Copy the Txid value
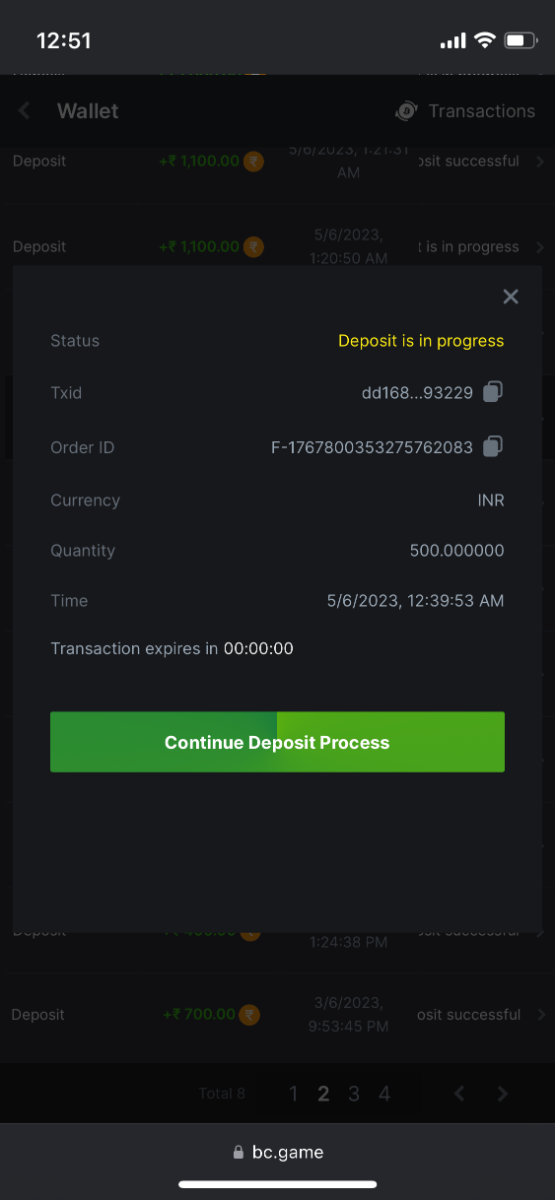 pos(492,393)
